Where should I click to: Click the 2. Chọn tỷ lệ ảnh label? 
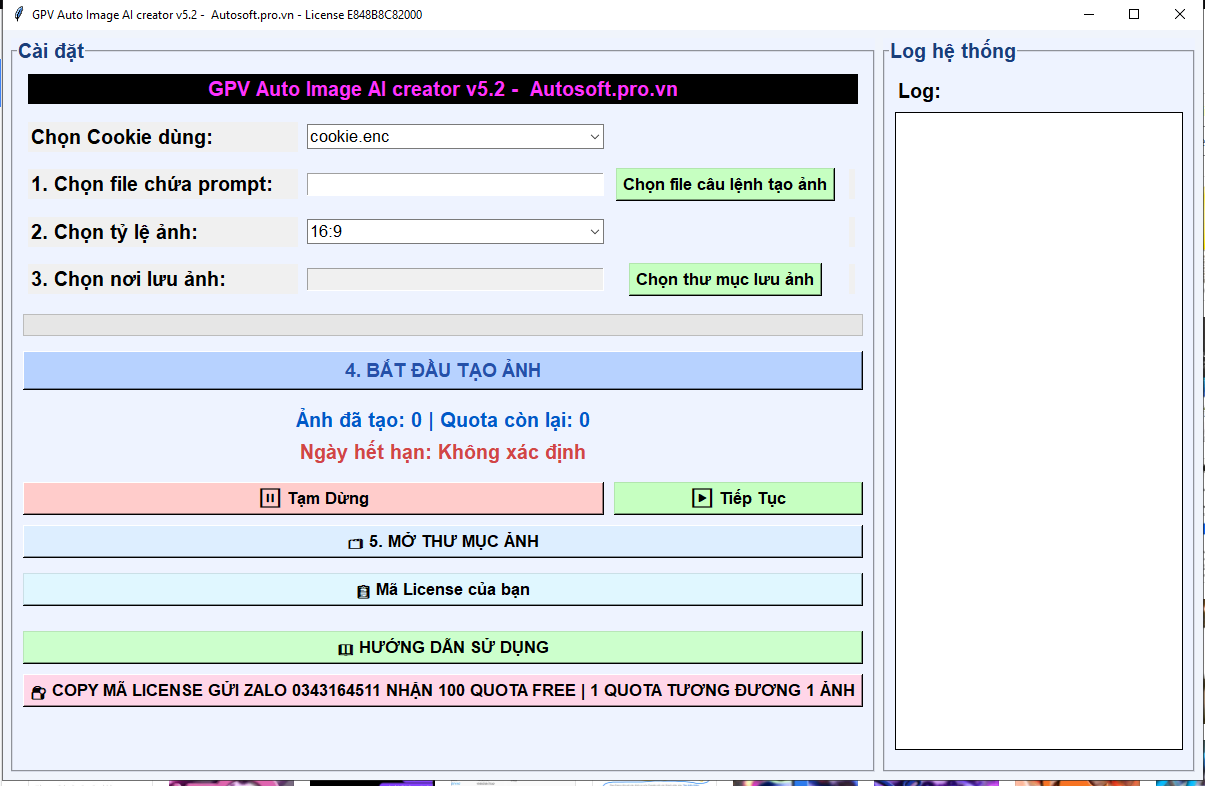pyautogui.click(x=114, y=232)
